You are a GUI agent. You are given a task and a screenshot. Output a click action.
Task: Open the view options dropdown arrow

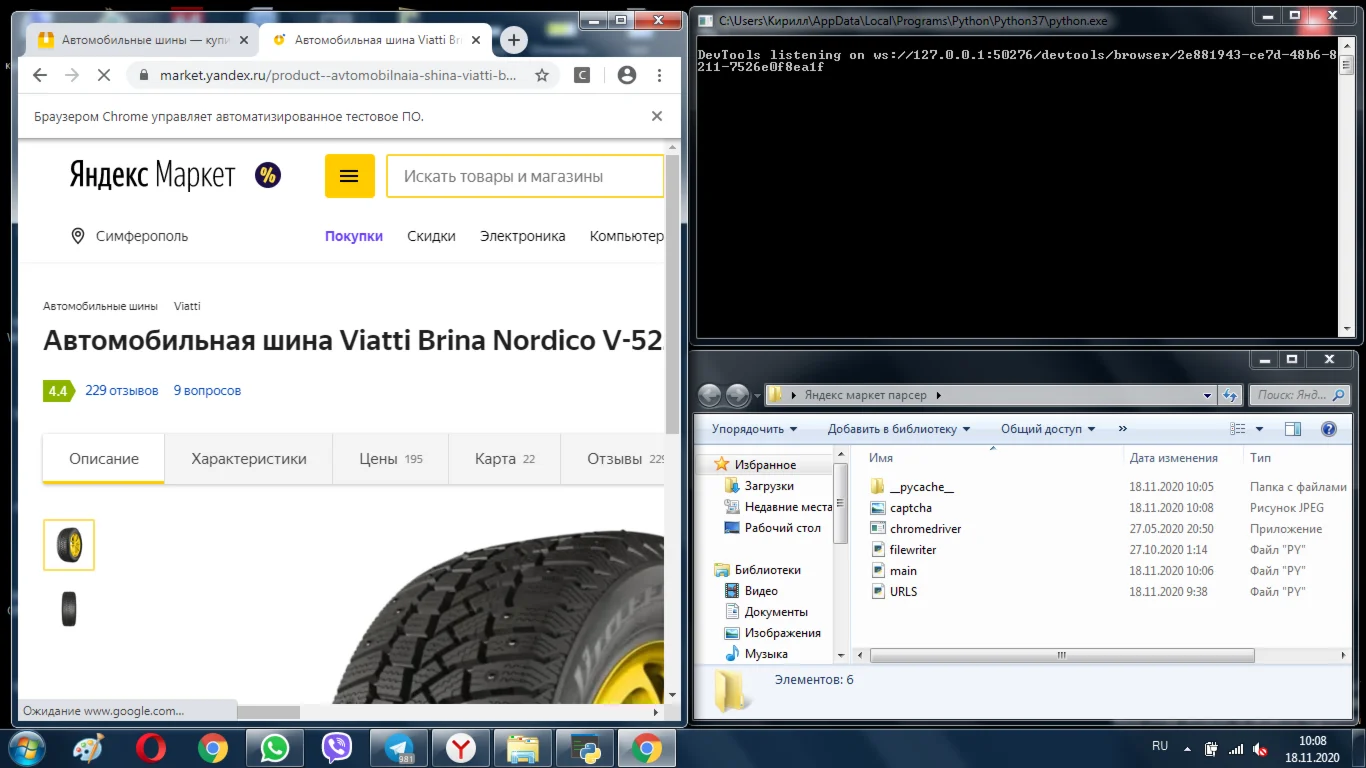point(1259,429)
